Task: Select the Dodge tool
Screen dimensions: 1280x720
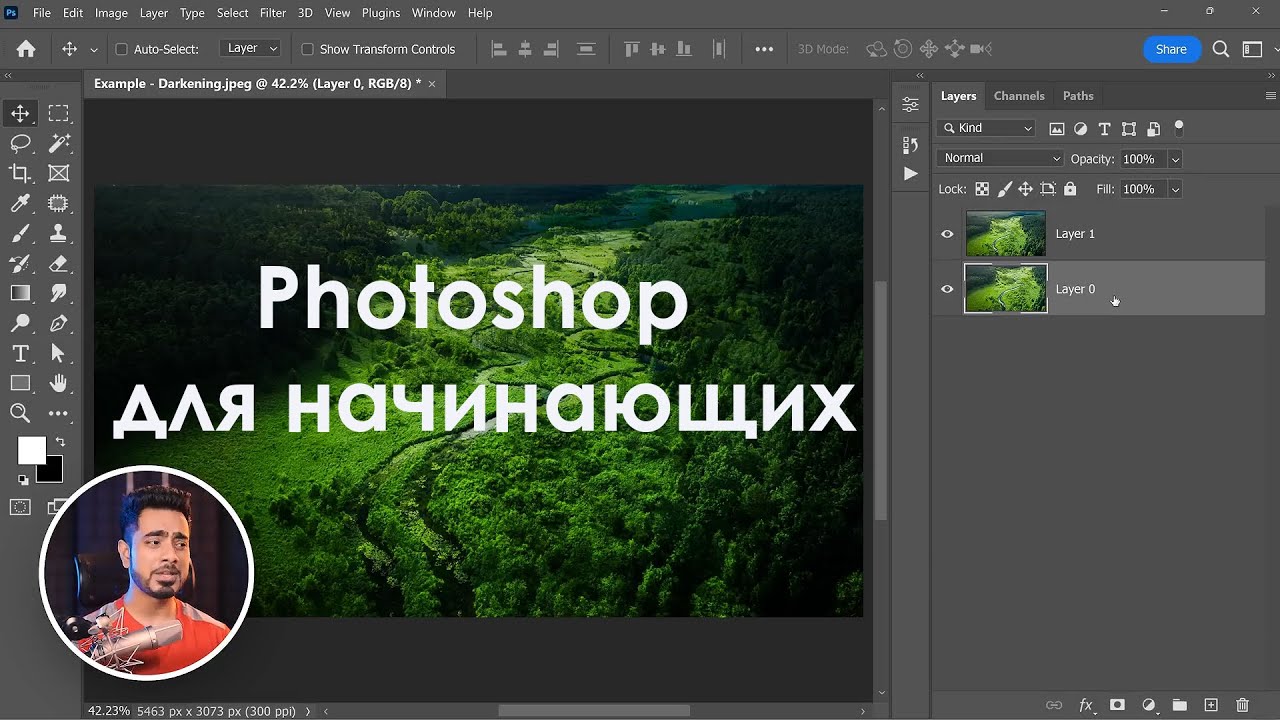Action: [20, 323]
